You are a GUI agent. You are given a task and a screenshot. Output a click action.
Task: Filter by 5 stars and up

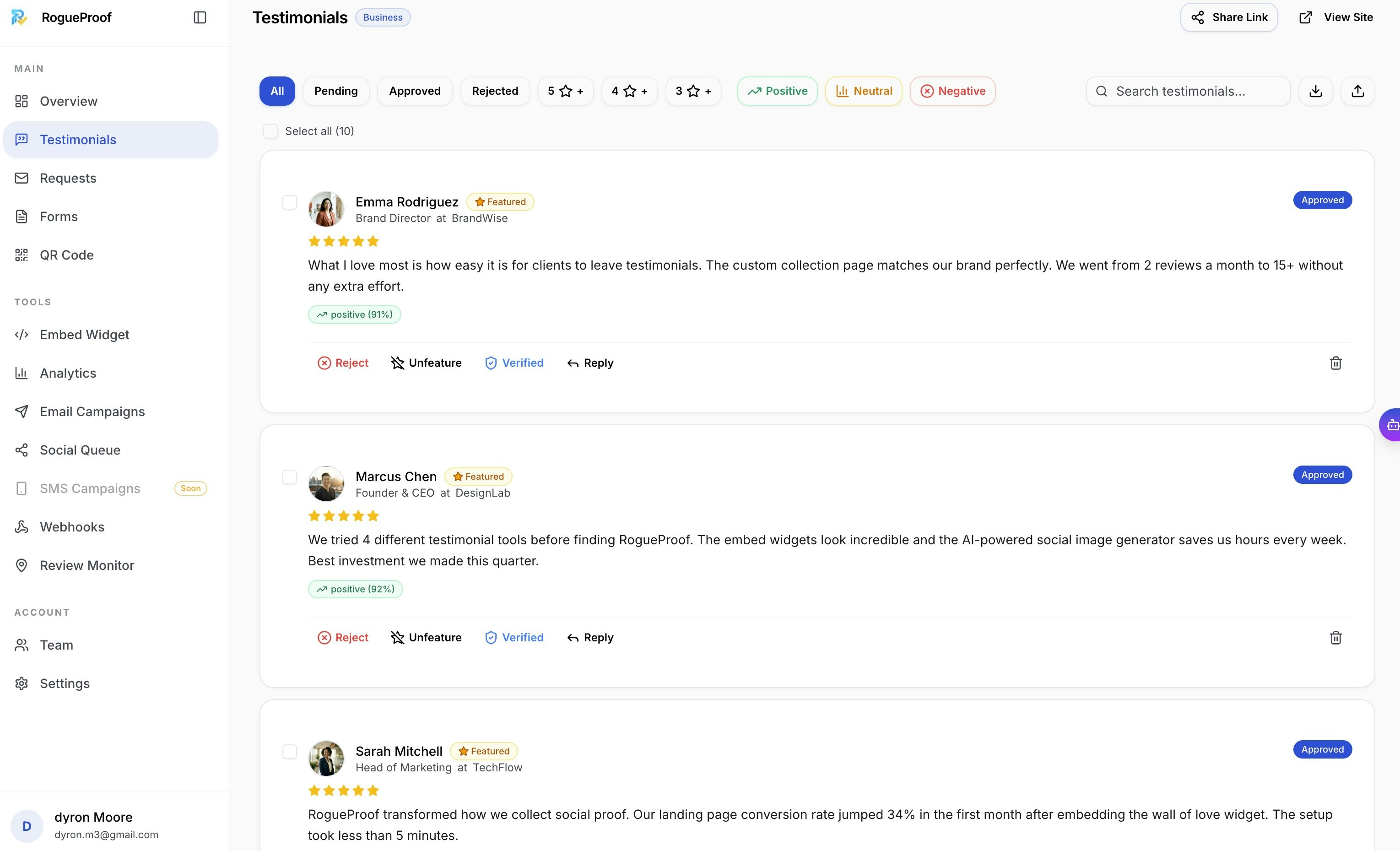coord(565,91)
